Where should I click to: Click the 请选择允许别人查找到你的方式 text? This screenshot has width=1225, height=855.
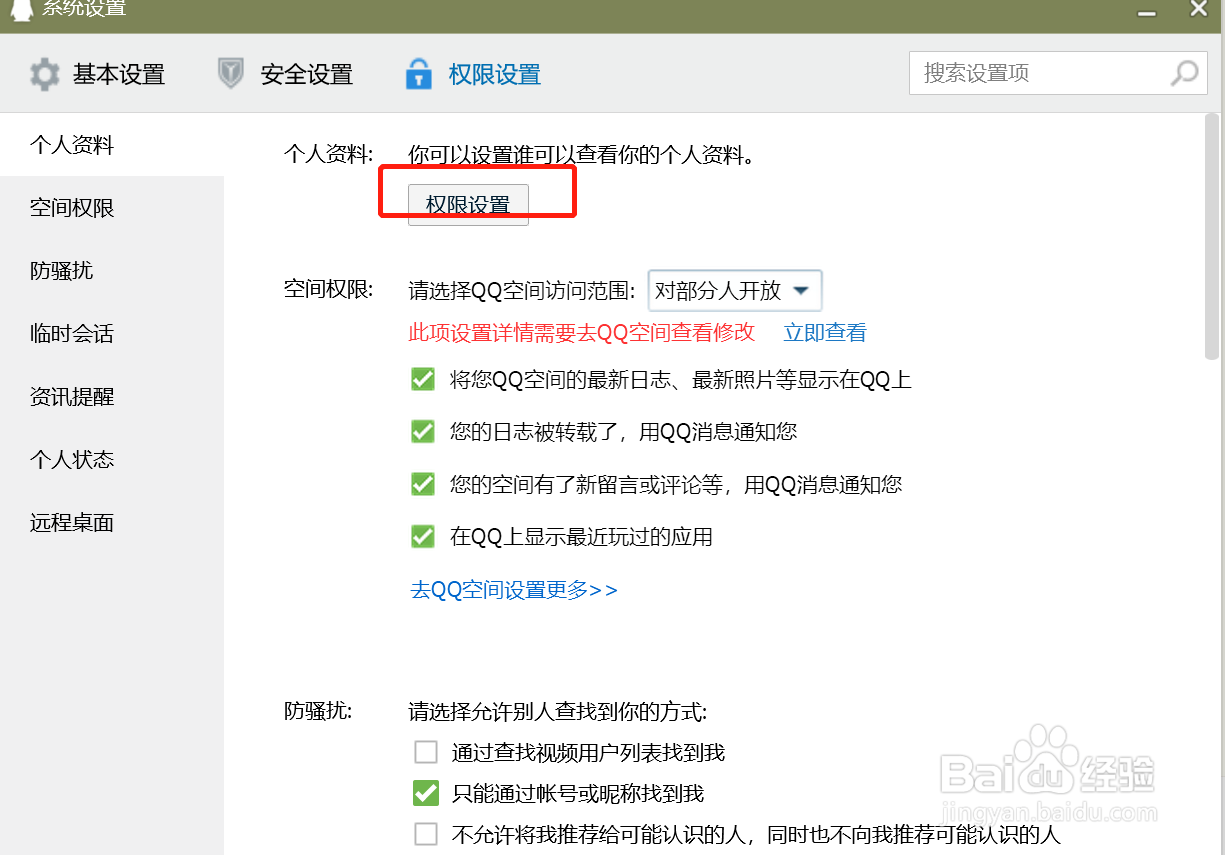point(558,713)
